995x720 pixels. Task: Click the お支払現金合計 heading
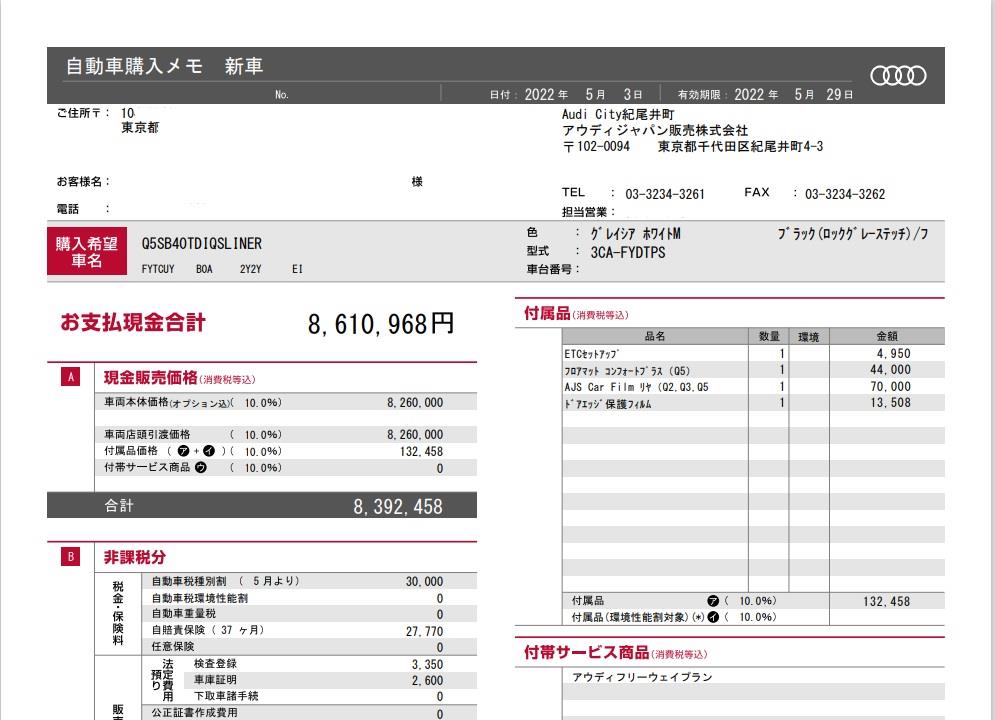click(x=133, y=322)
